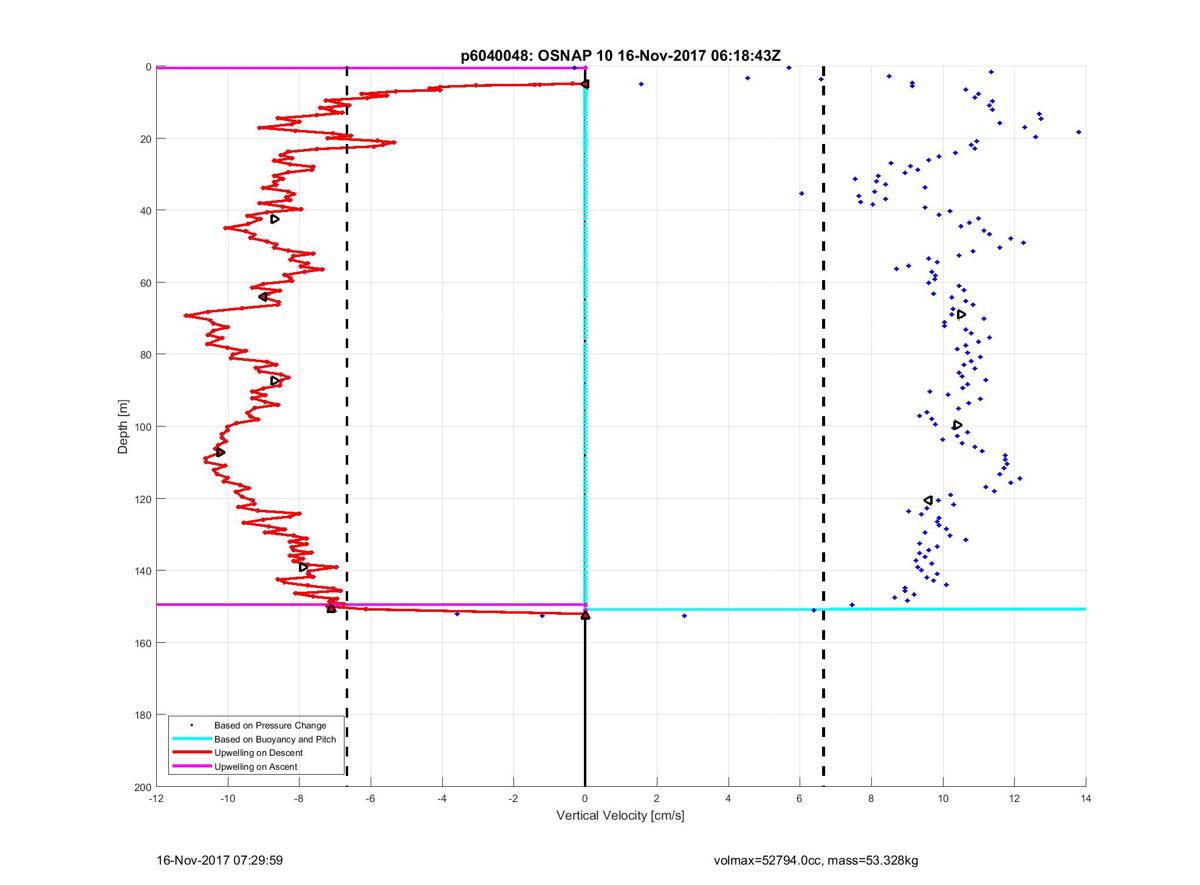Click the triangle marker on blue dots near 120 m

pyautogui.click(x=928, y=500)
